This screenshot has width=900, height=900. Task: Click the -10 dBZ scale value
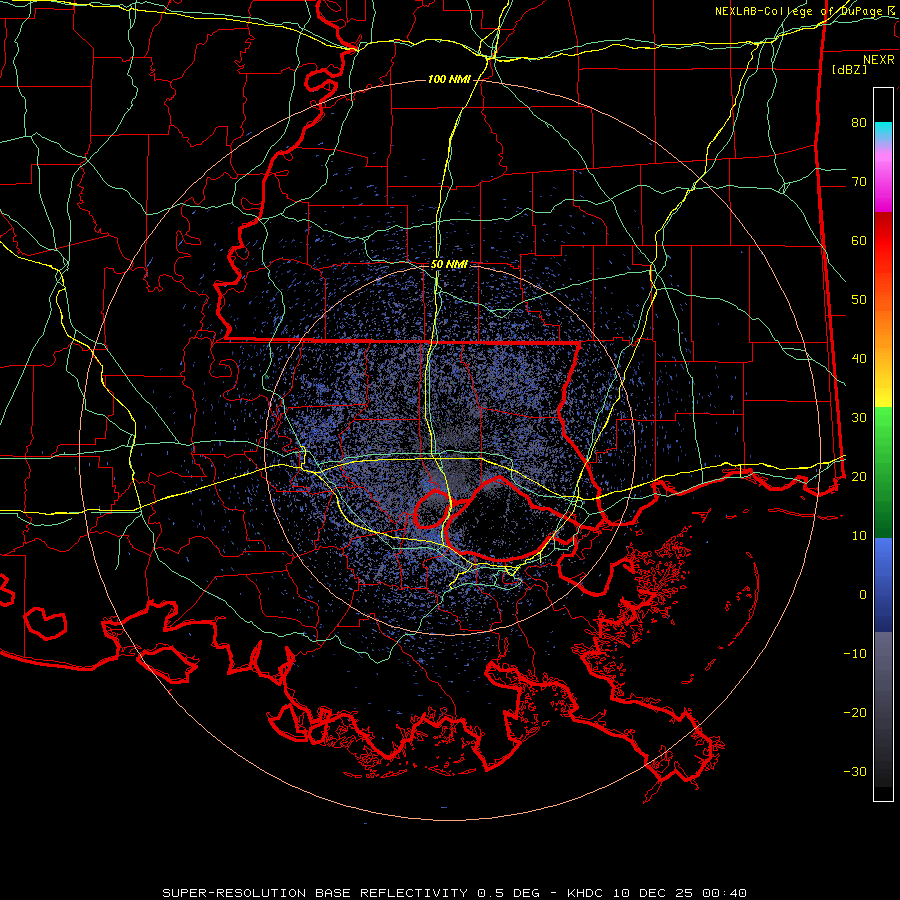tap(855, 654)
